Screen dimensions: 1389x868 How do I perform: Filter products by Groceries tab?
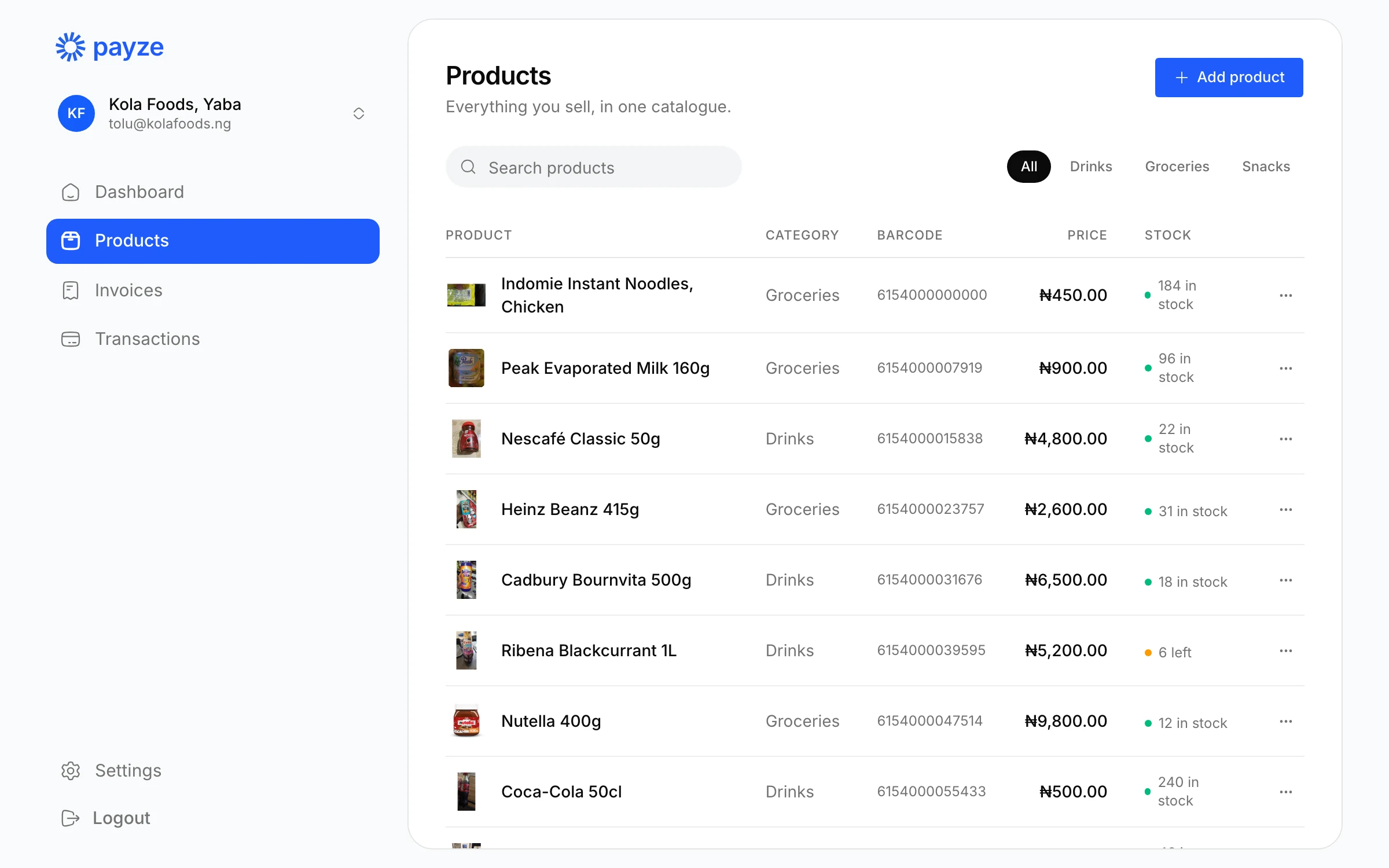click(x=1177, y=167)
